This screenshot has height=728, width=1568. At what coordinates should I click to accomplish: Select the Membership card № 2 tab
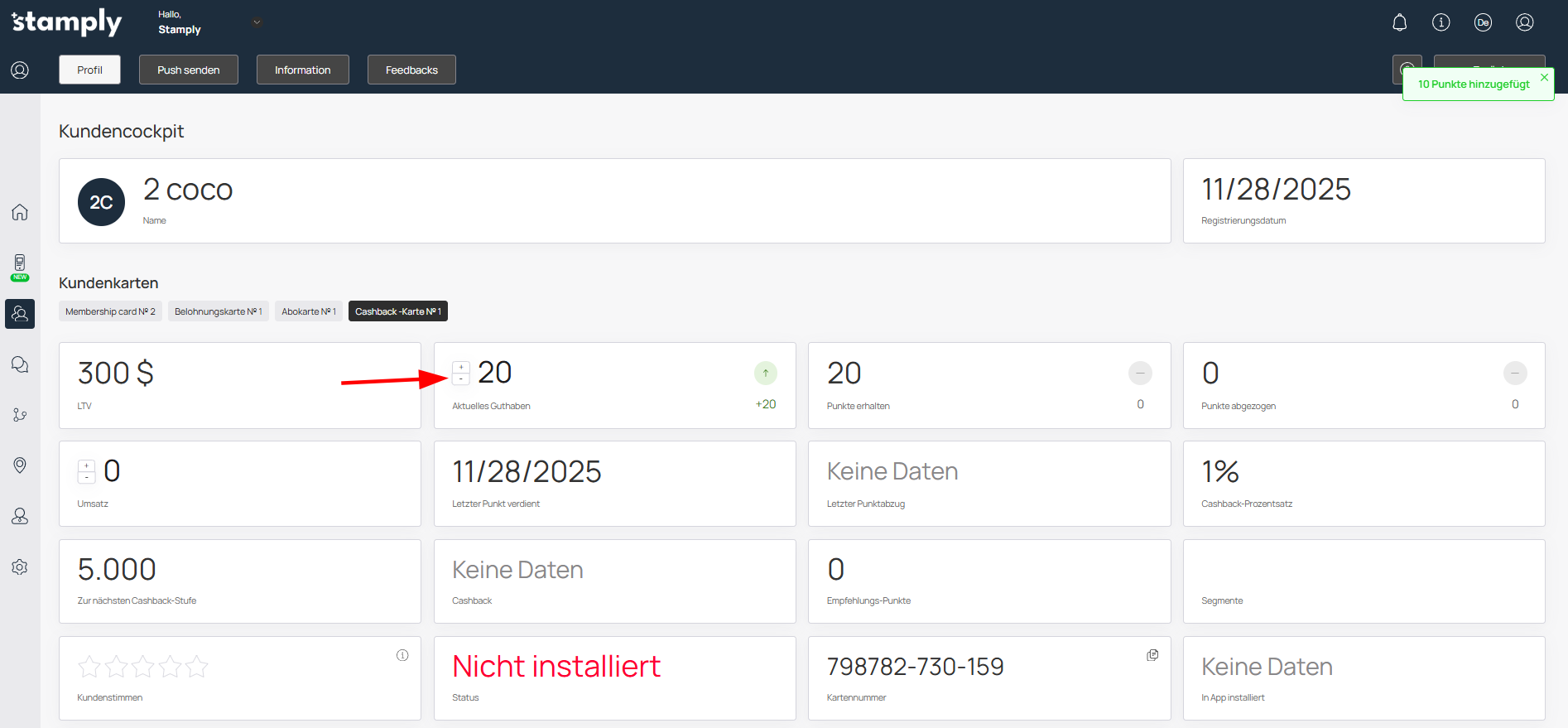click(110, 311)
